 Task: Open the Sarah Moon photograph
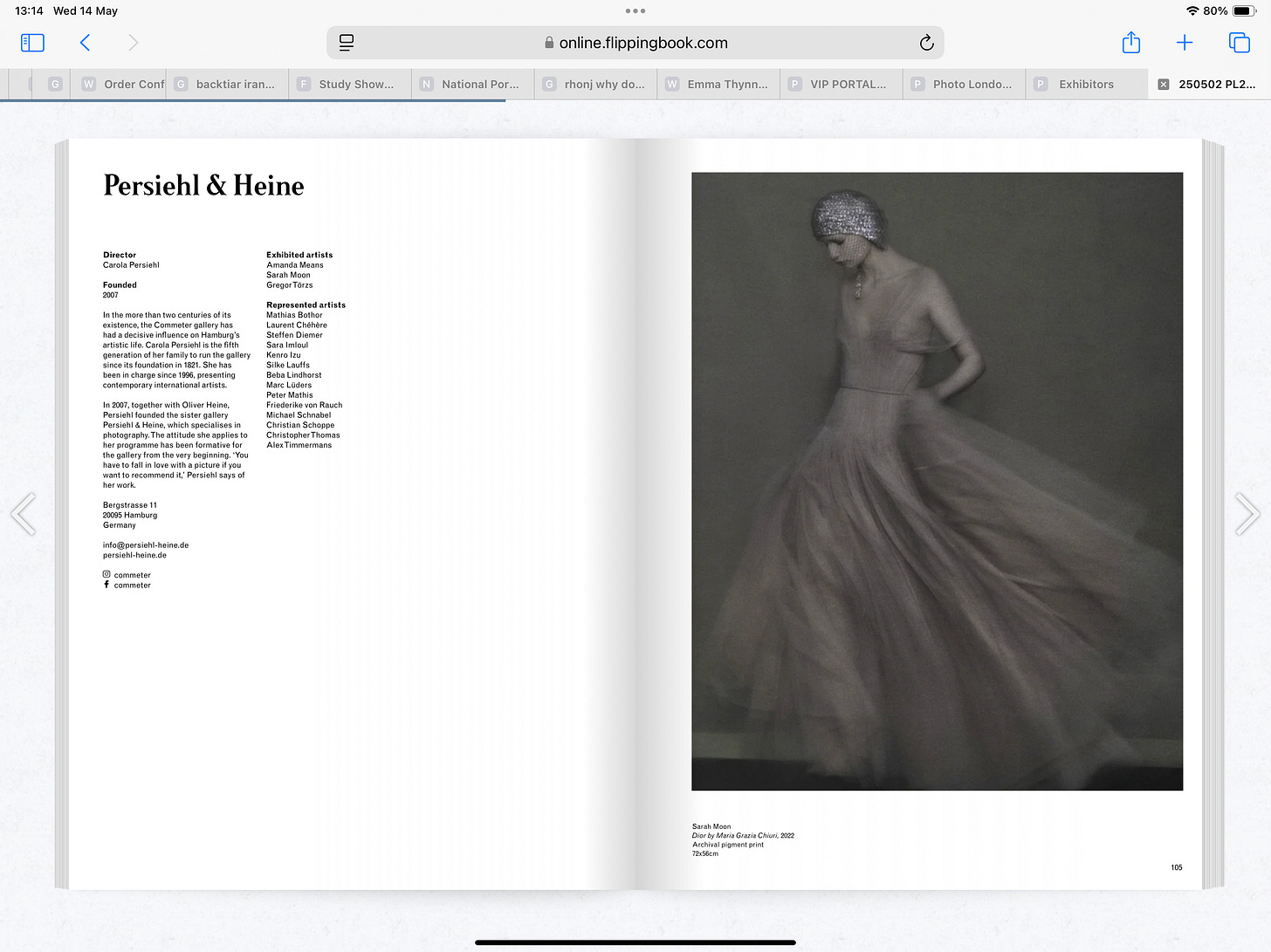pos(937,481)
